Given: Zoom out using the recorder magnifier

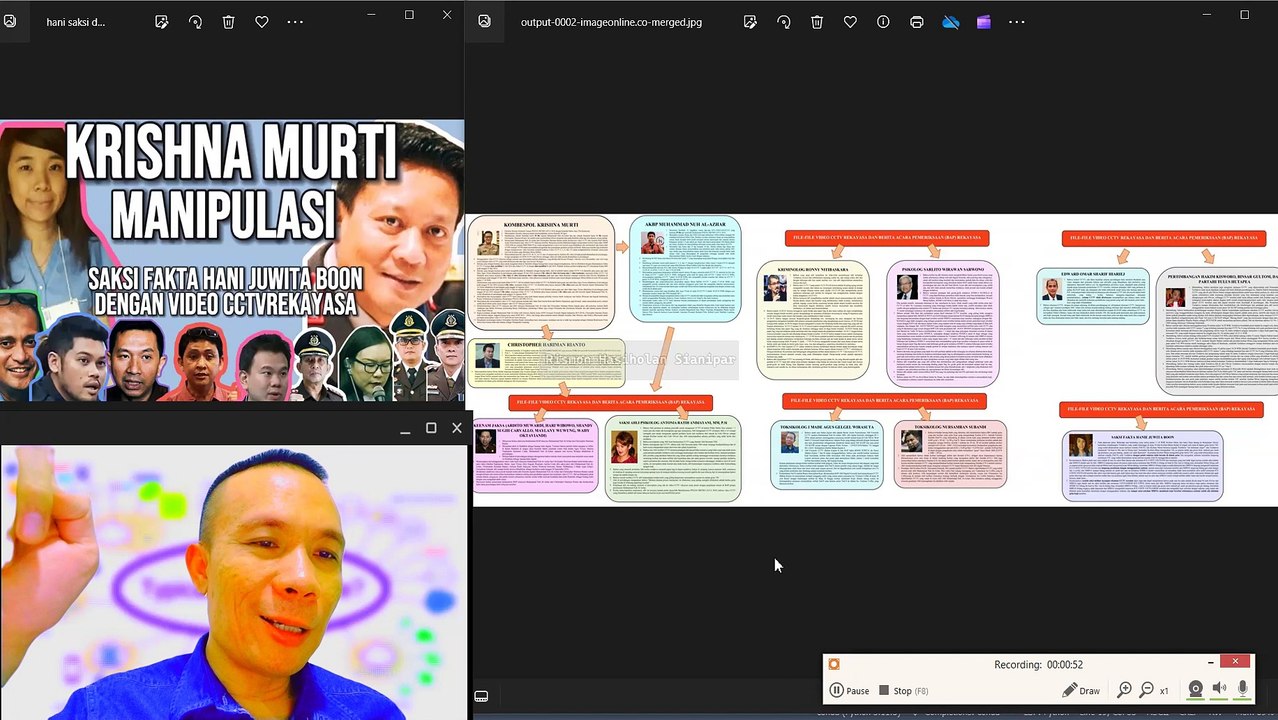Looking at the screenshot, I should tap(1147, 690).
